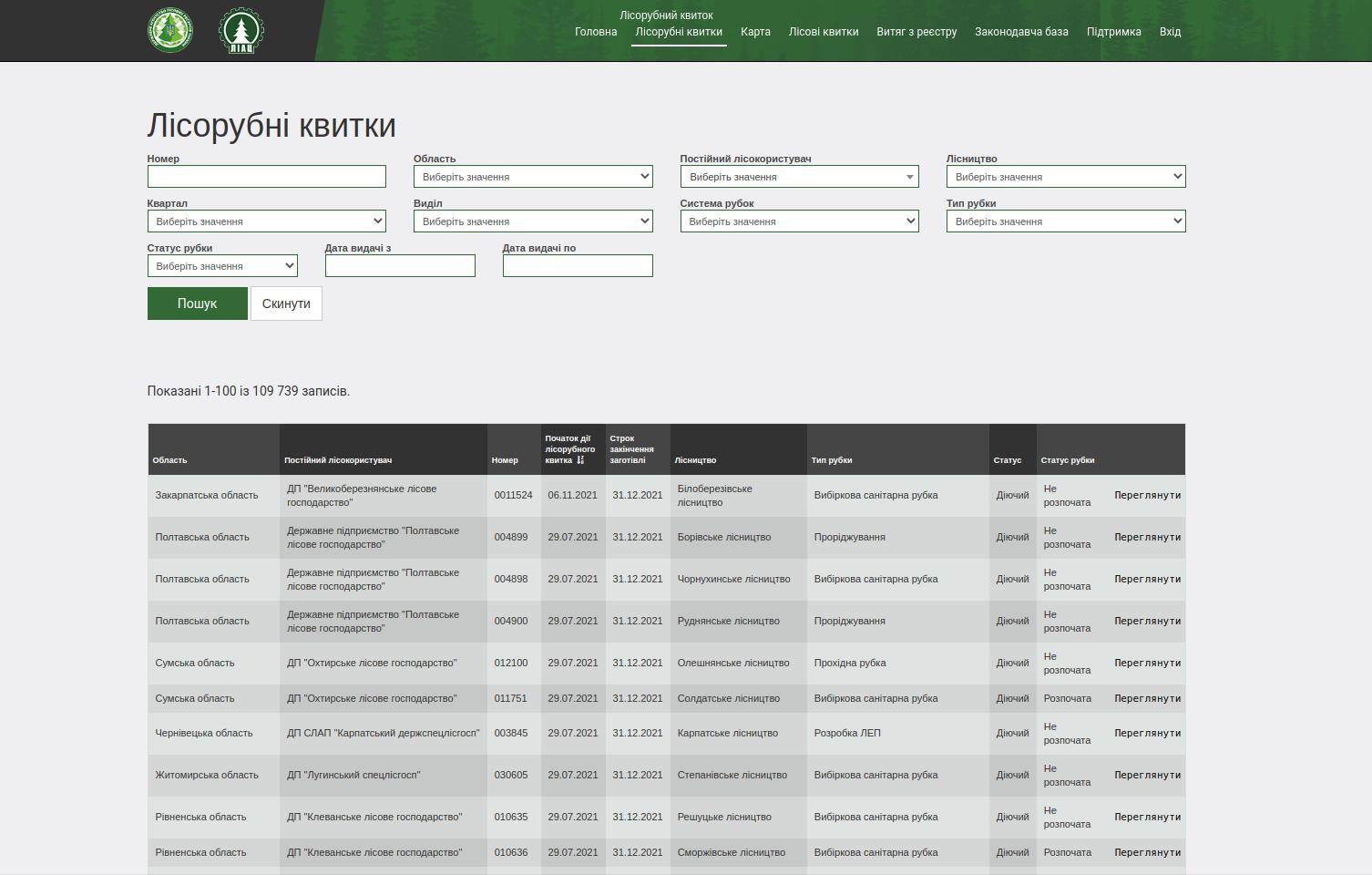The width and height of the screenshot is (1372, 875).
Task: Click the round forestry agency emblem logo
Action: (x=170, y=30)
